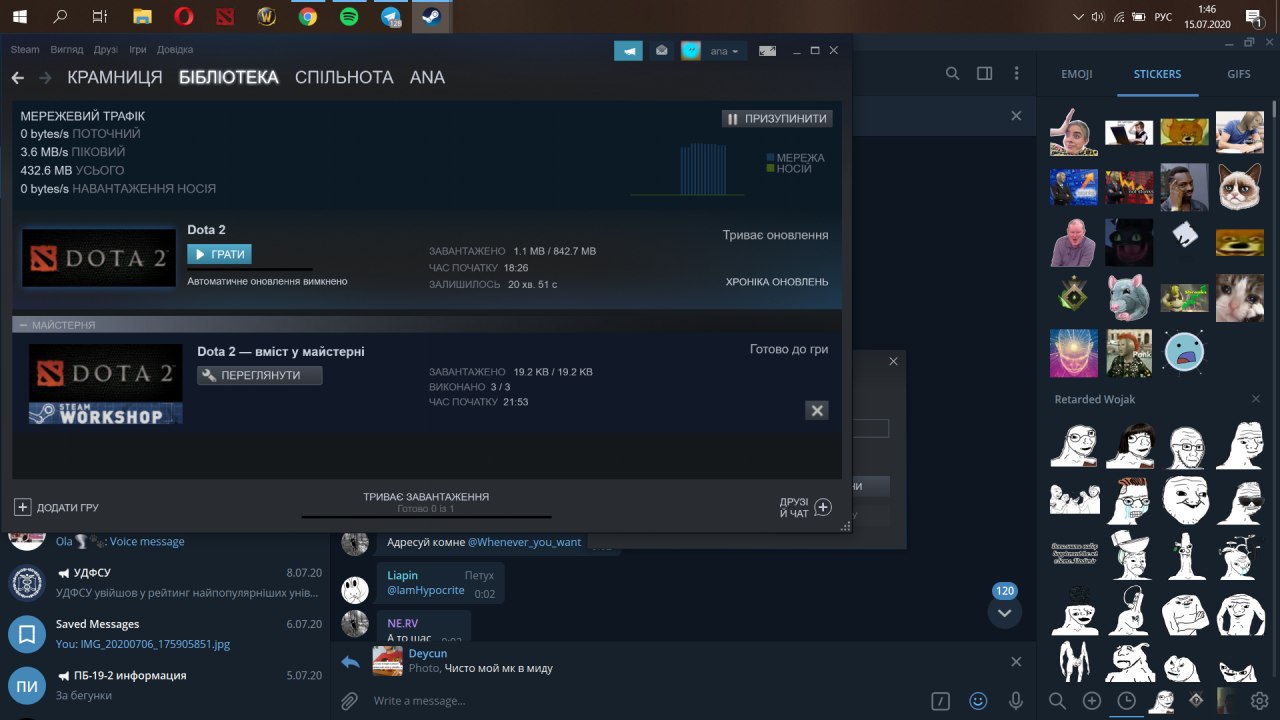This screenshot has width=1280, height=720.
Task: Switch to the STICKERS tab
Action: [x=1157, y=74]
